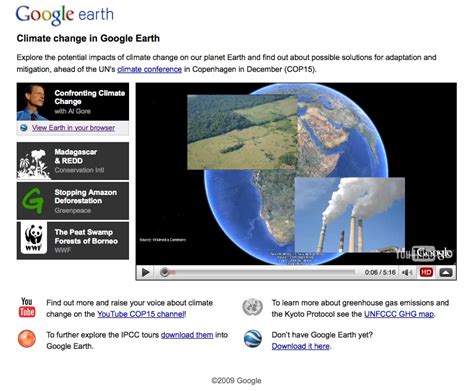Click the UN emblem icon
The height and width of the screenshot is (391, 474).
[x=252, y=307]
